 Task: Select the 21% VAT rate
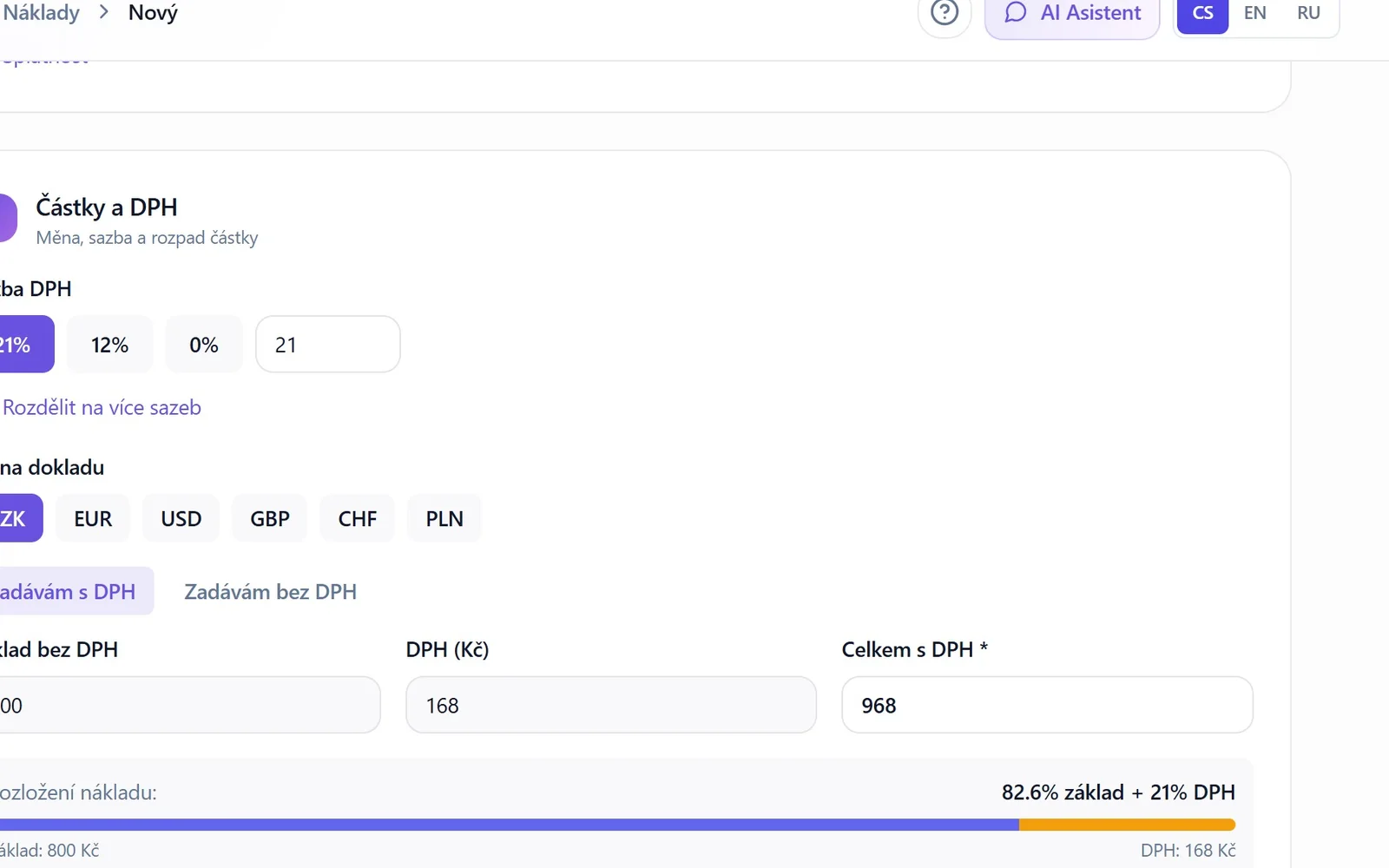coord(25,345)
